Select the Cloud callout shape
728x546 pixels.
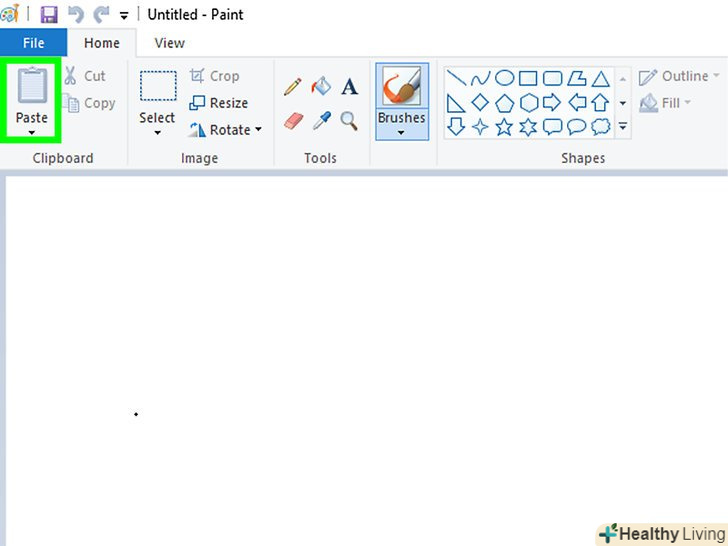[x=601, y=126]
